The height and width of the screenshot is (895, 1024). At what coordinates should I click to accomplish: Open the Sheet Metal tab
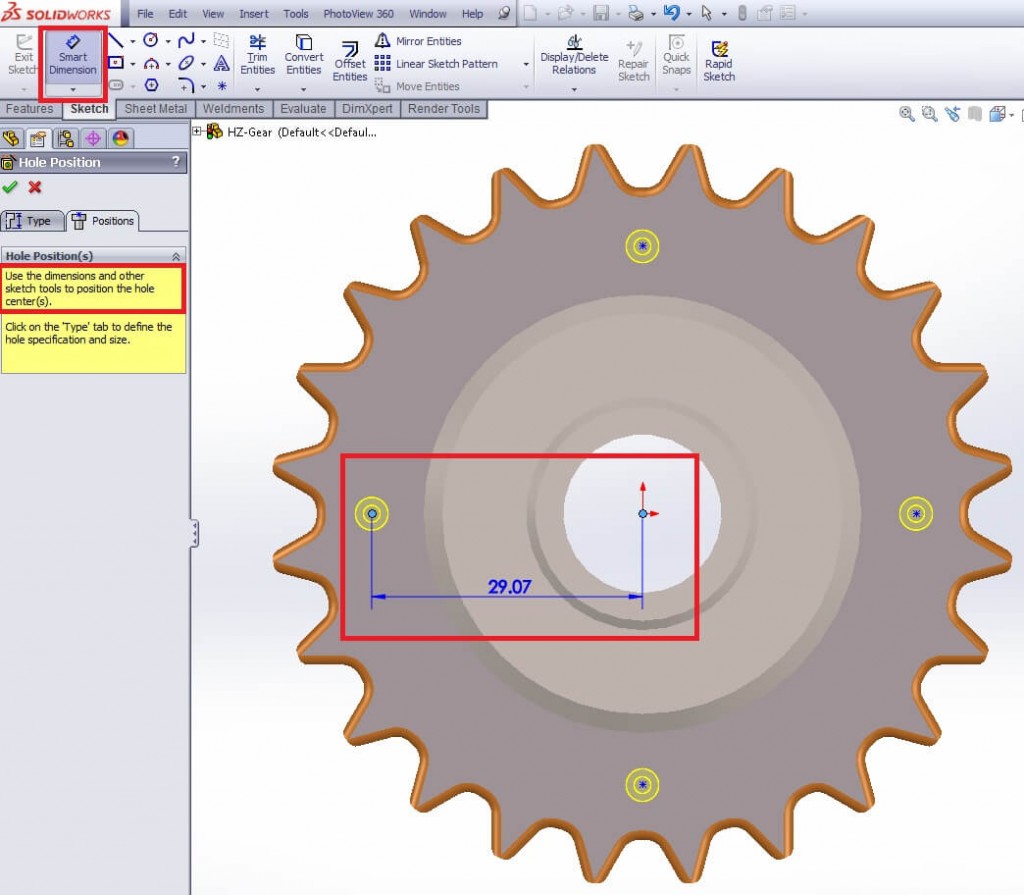(155, 109)
